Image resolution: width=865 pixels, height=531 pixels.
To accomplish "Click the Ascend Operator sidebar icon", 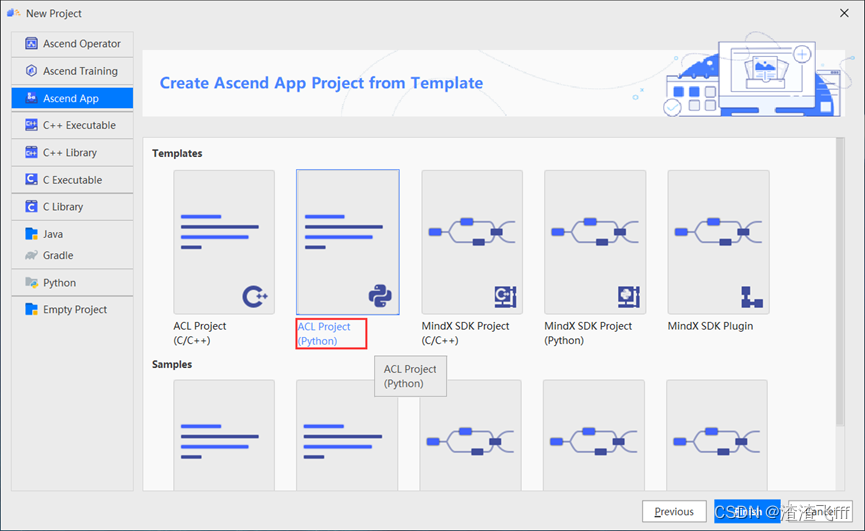I will (x=31, y=44).
